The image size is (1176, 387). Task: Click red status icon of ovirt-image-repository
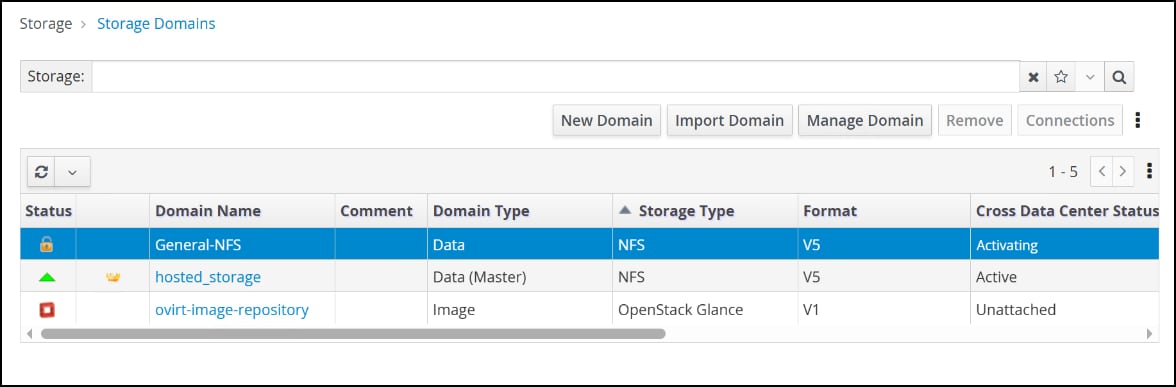click(x=46, y=309)
